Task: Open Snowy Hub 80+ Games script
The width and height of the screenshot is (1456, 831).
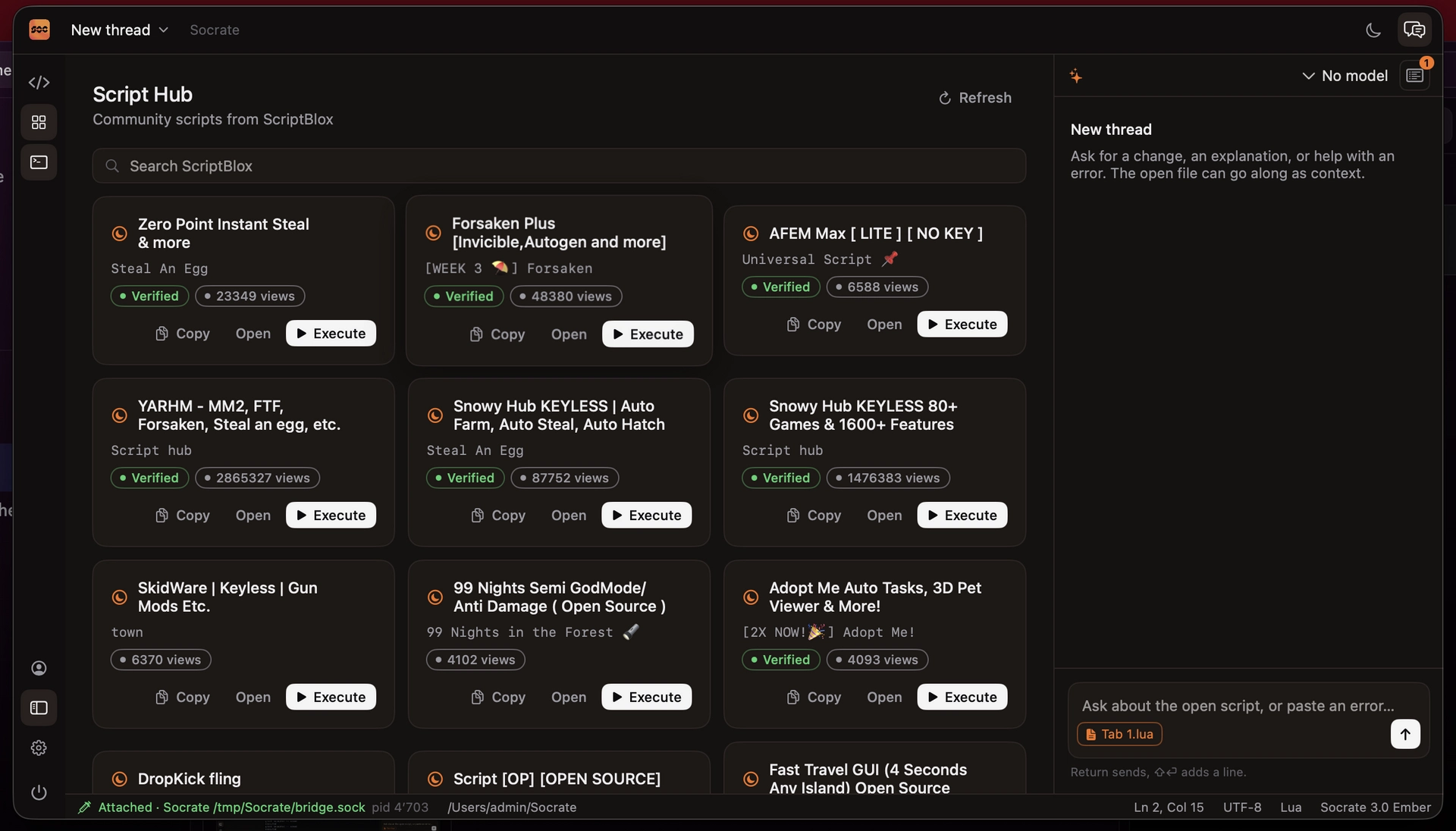Action: point(884,516)
